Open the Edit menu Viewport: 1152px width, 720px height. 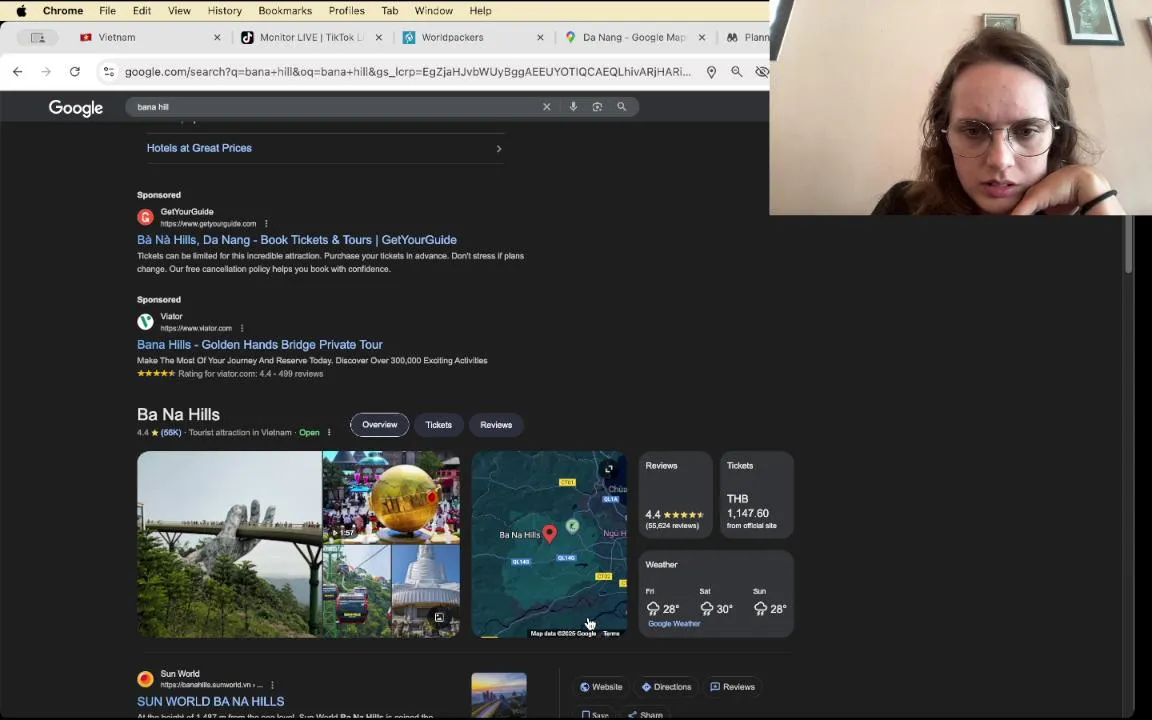coord(142,11)
